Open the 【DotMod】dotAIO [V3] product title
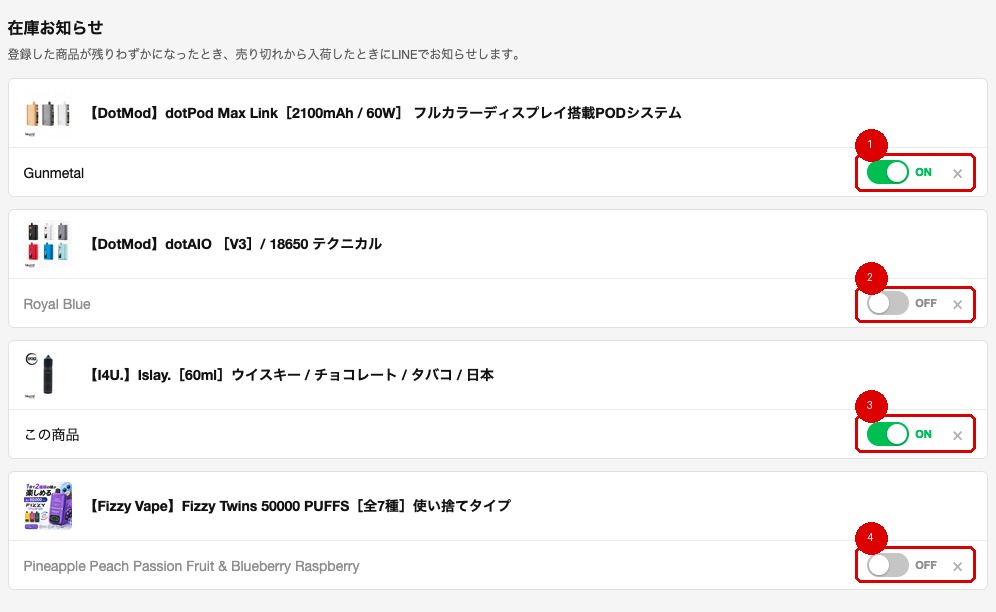 [234, 244]
